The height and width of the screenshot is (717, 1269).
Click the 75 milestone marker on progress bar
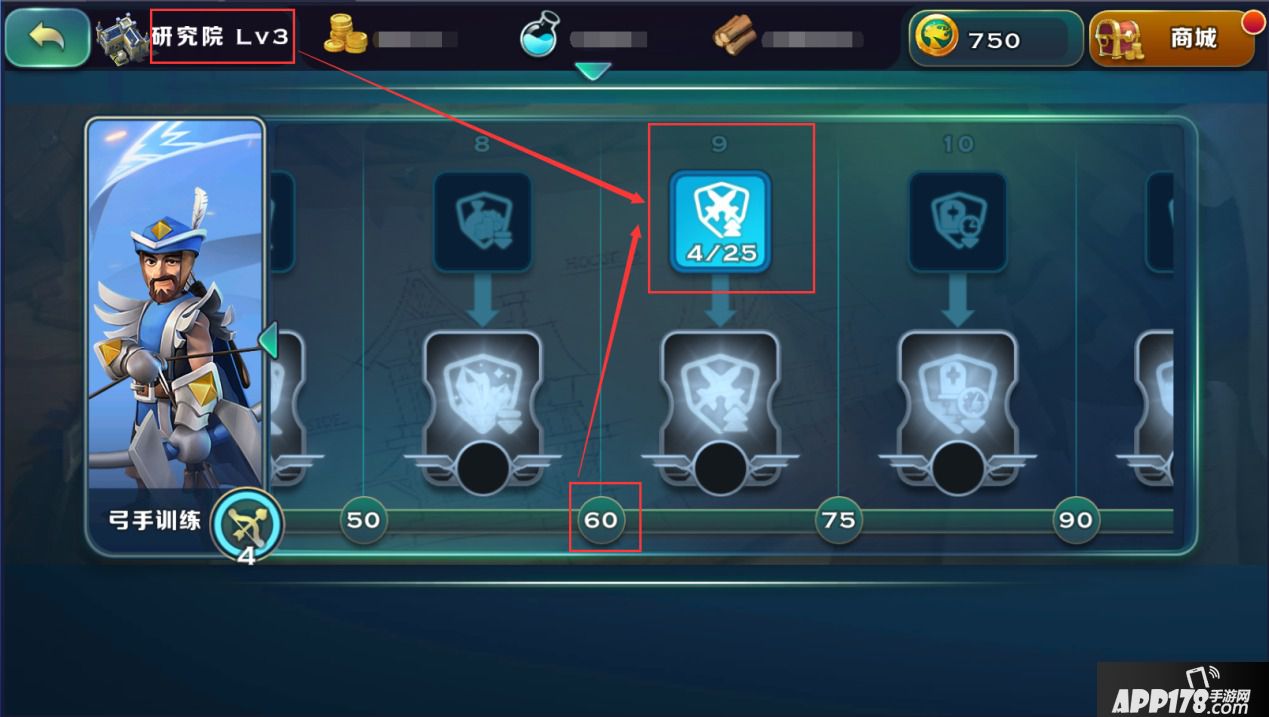coord(838,520)
